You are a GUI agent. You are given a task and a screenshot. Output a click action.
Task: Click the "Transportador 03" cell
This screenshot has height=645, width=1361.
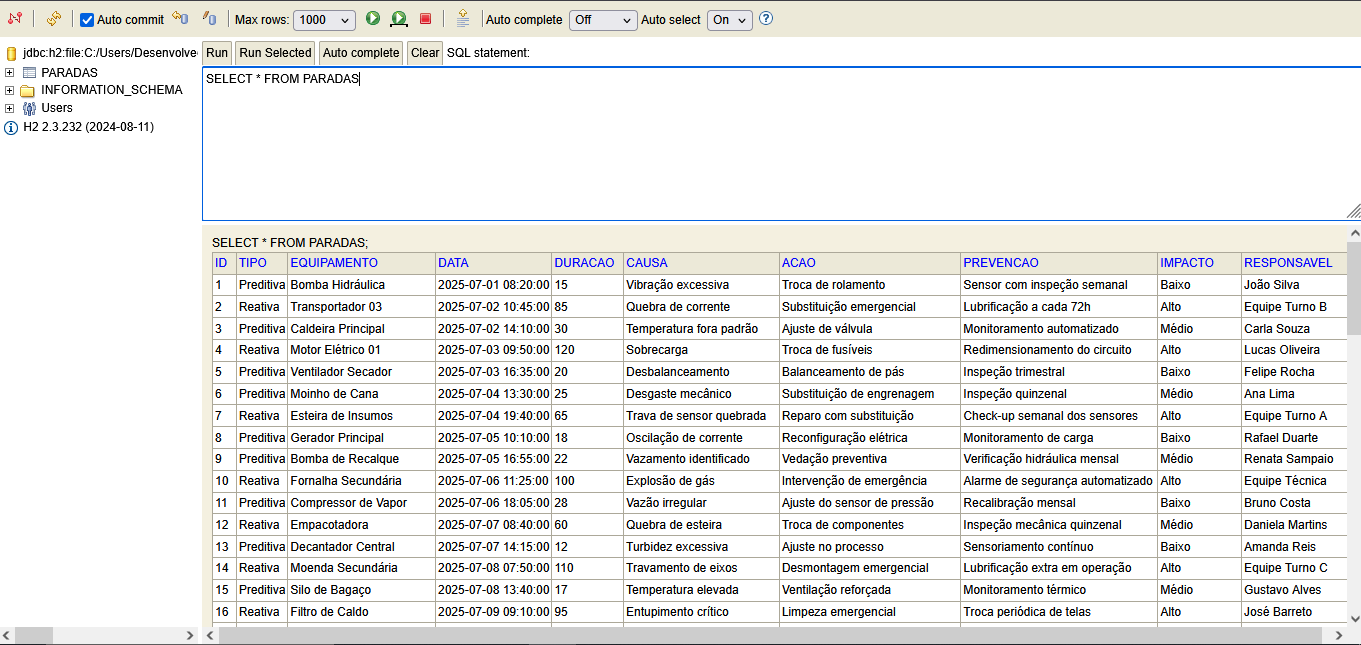click(361, 307)
